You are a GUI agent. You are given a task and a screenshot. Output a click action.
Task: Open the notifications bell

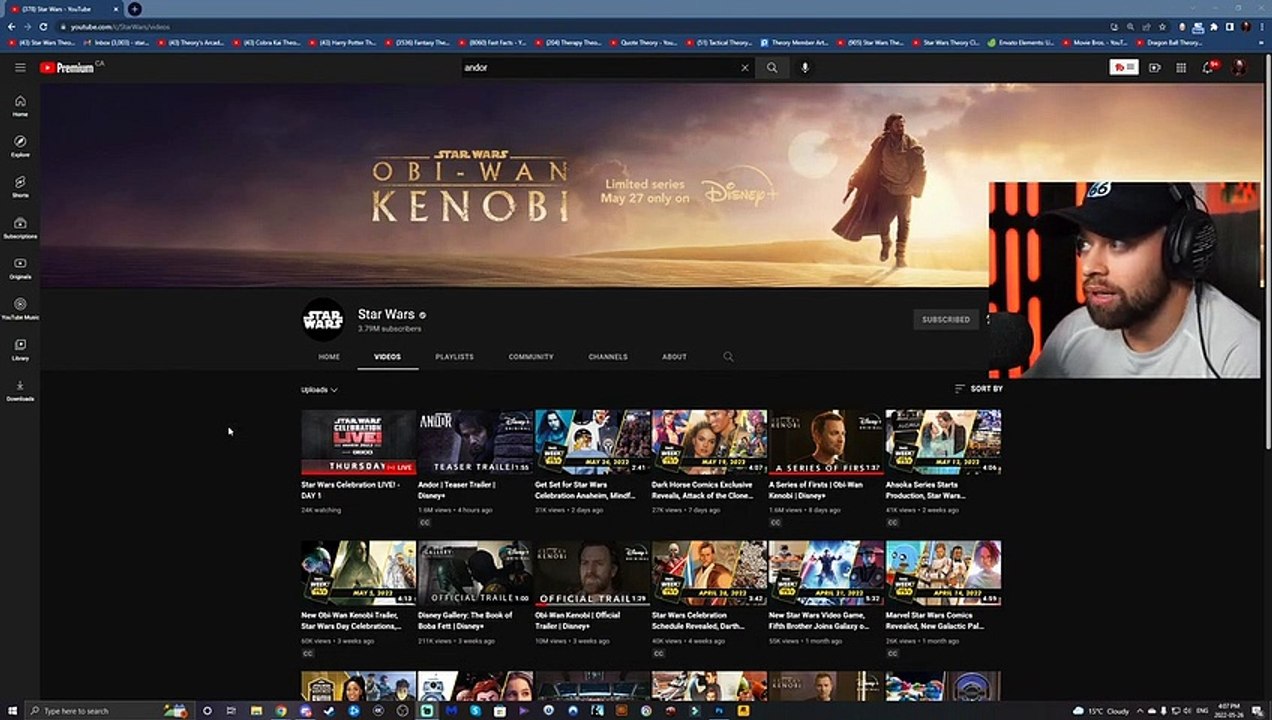(1208, 67)
